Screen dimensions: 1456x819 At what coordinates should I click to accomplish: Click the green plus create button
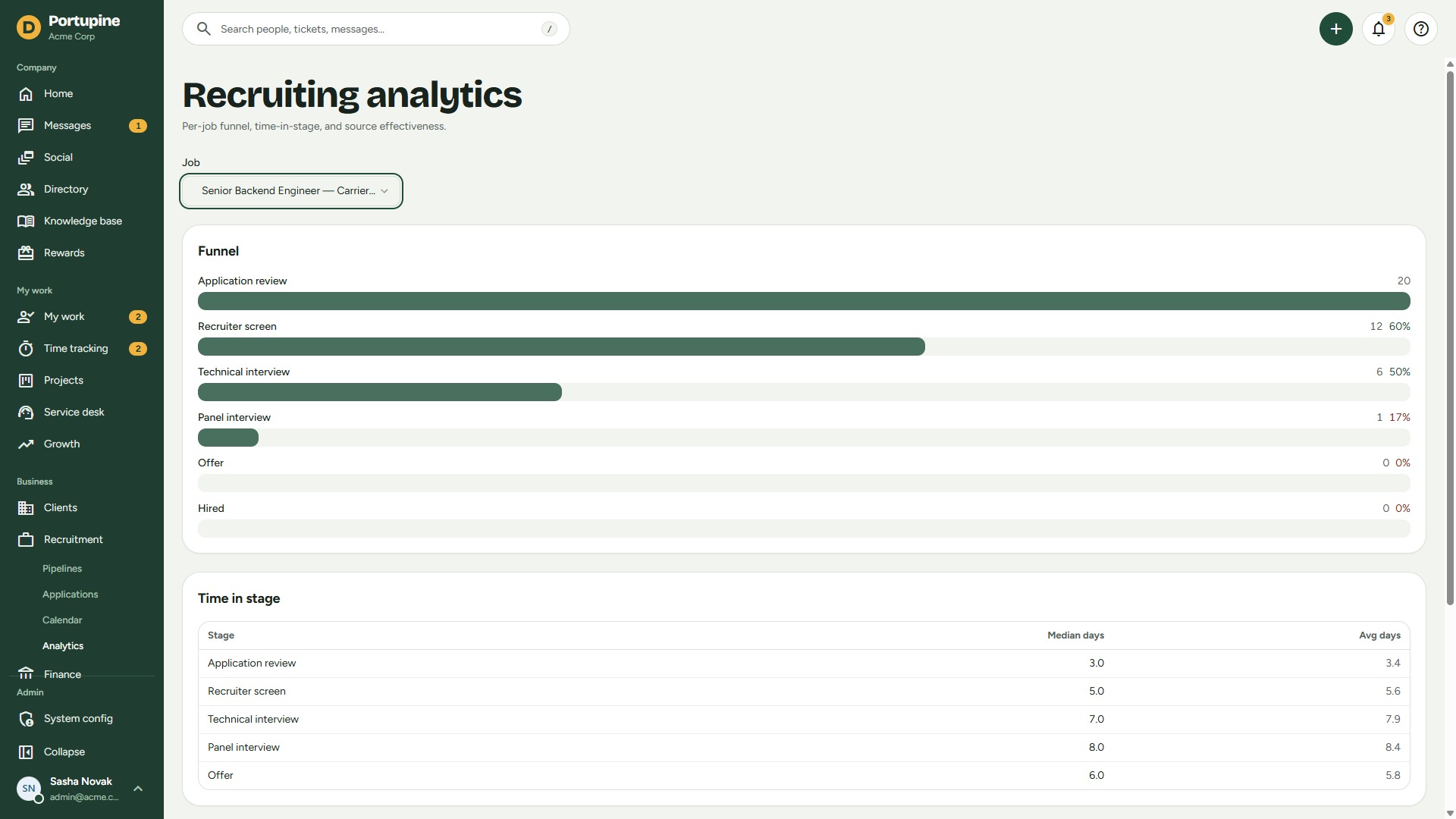pyautogui.click(x=1336, y=29)
